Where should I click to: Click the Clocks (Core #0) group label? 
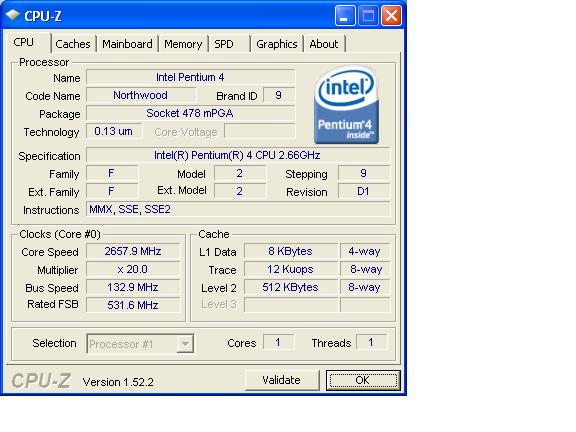pyautogui.click(x=60, y=234)
